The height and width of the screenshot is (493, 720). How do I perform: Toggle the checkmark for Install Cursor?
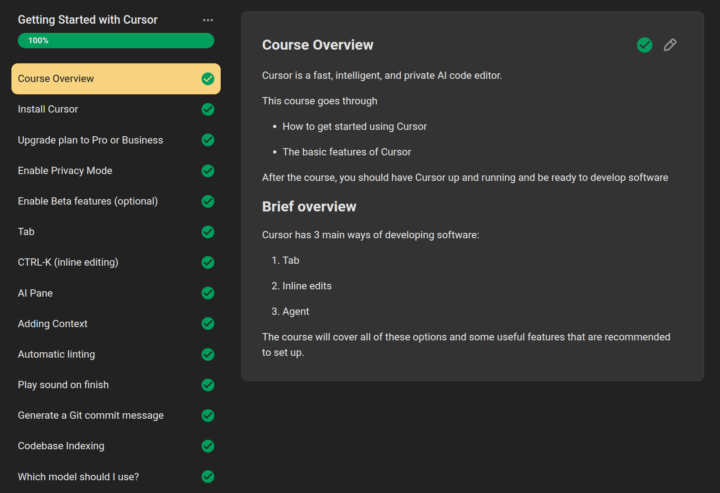208,109
